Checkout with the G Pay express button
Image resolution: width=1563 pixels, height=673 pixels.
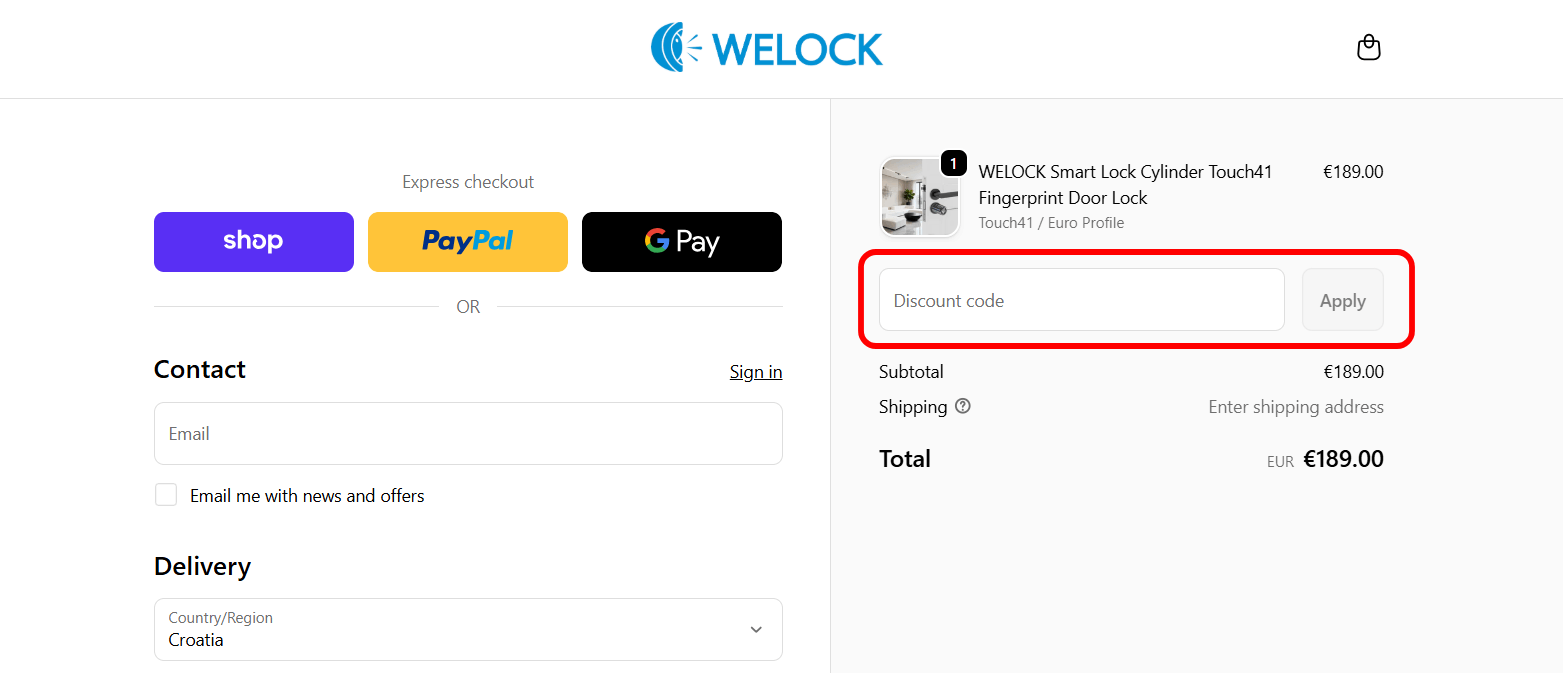[681, 241]
